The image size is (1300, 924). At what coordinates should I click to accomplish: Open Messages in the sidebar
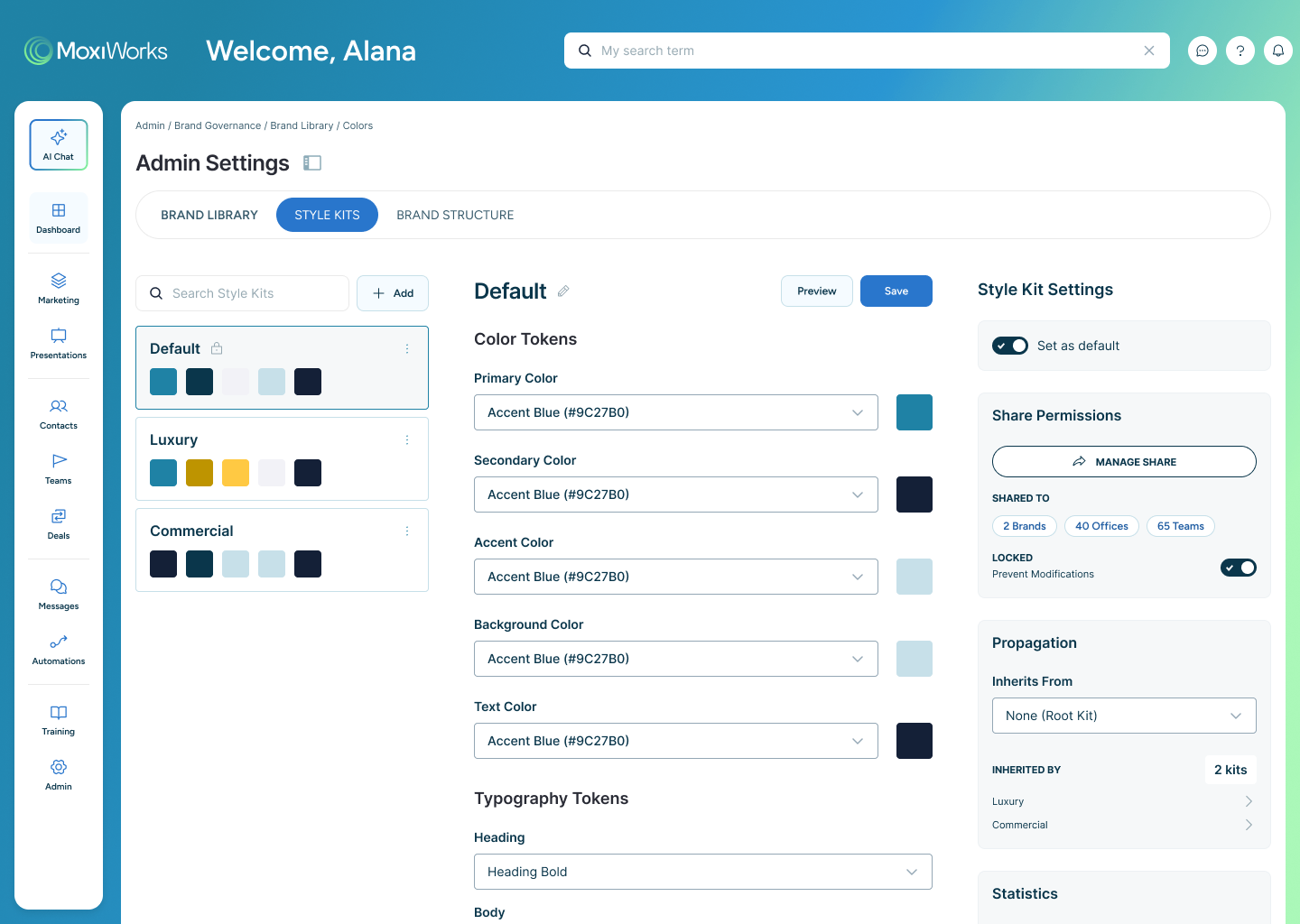(59, 594)
